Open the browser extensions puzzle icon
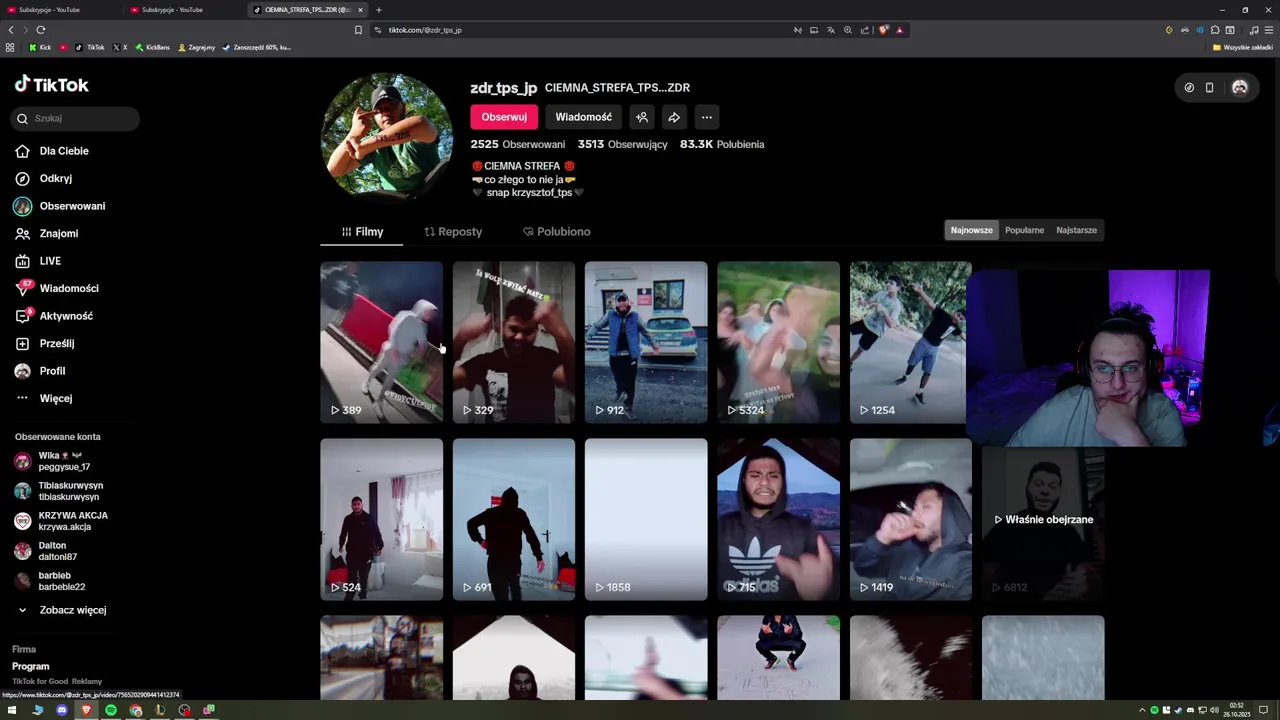Viewport: 1280px width, 720px height. (1215, 30)
